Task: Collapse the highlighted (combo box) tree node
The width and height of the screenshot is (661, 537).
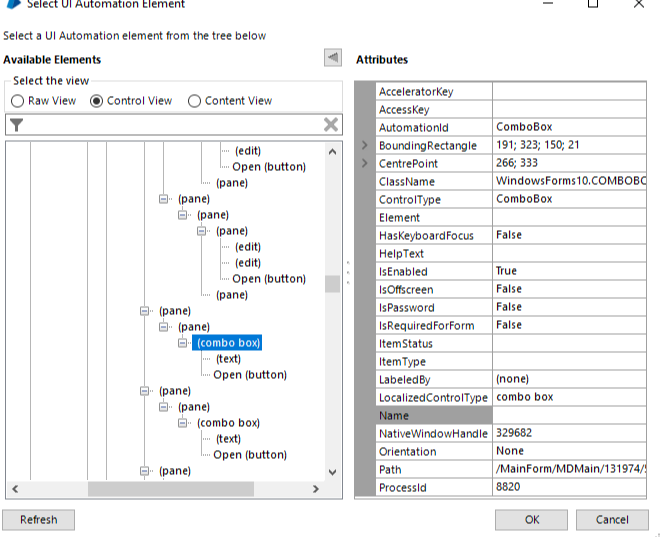Action: pyautogui.click(x=183, y=343)
